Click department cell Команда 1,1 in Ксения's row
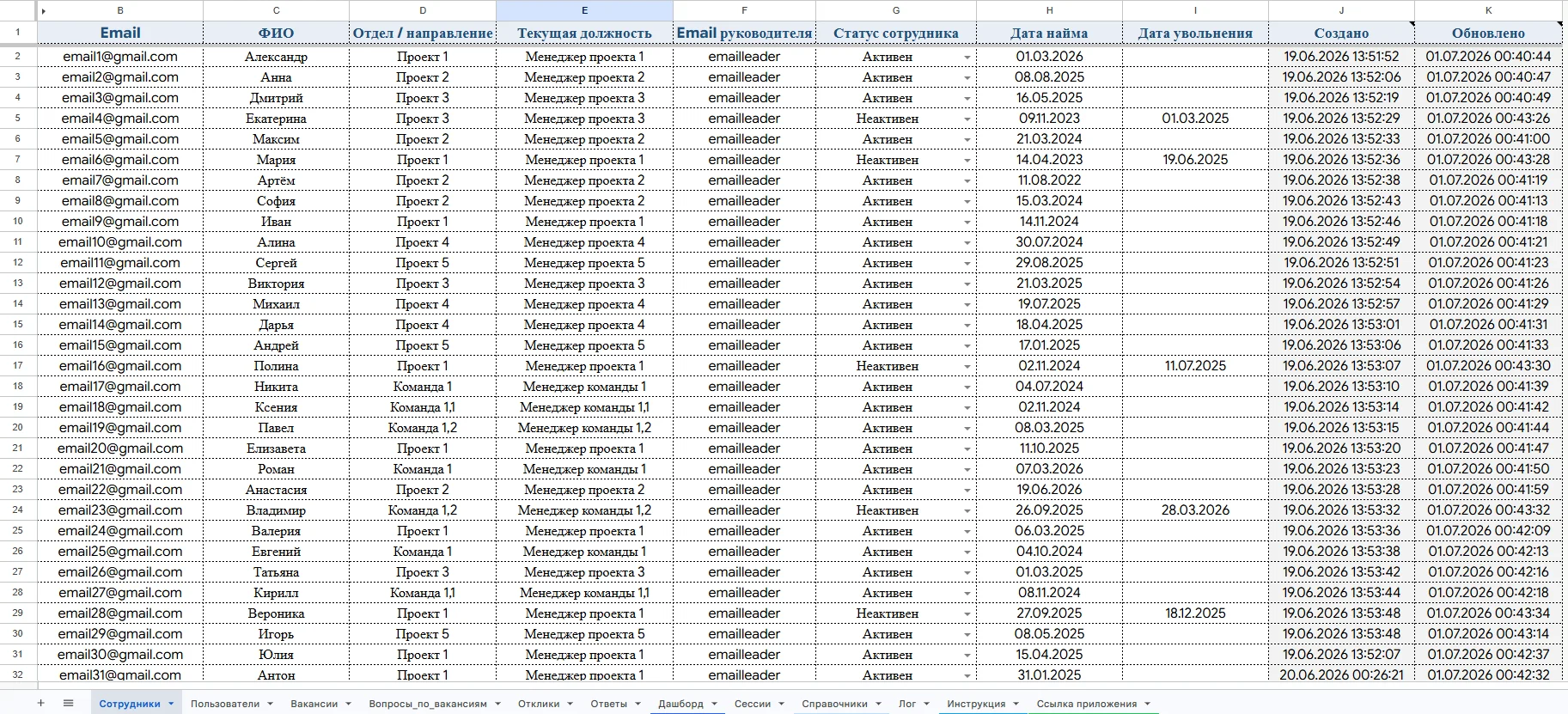Screen dimensions: 1568x714 (x=423, y=407)
